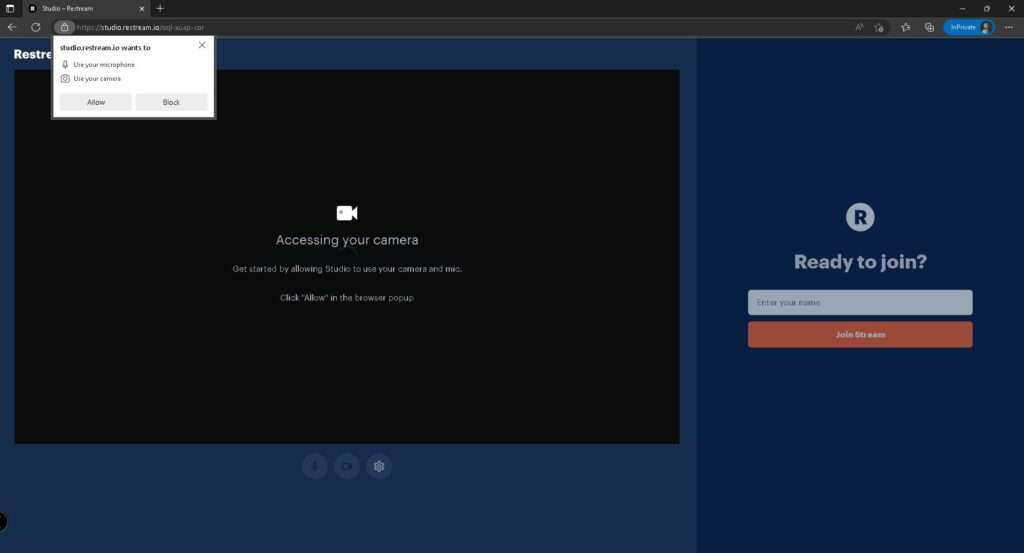Toggle the microphone button below the preview
Viewport: 1024px width, 553px height.
coord(315,466)
